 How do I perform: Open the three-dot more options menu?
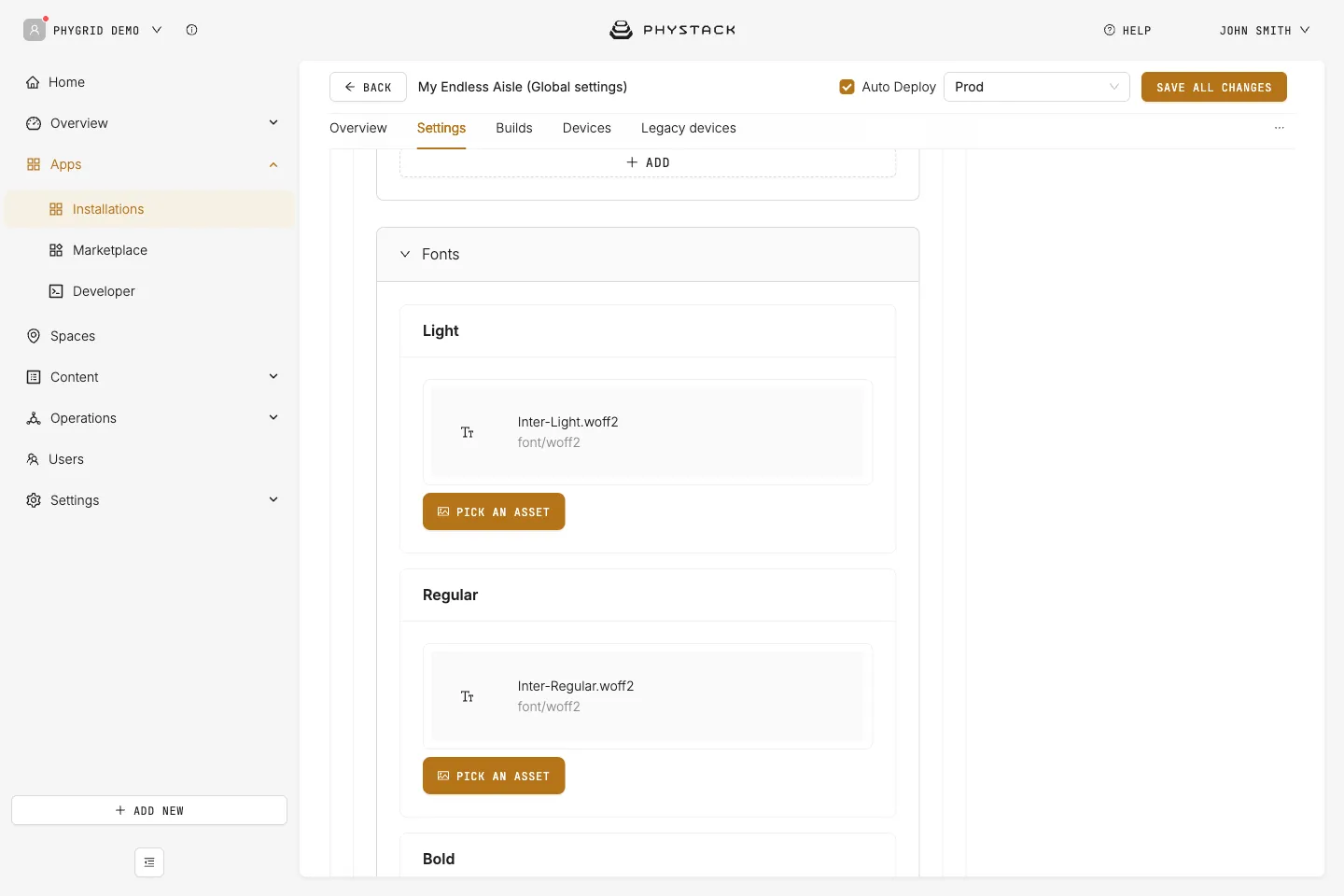tap(1280, 128)
